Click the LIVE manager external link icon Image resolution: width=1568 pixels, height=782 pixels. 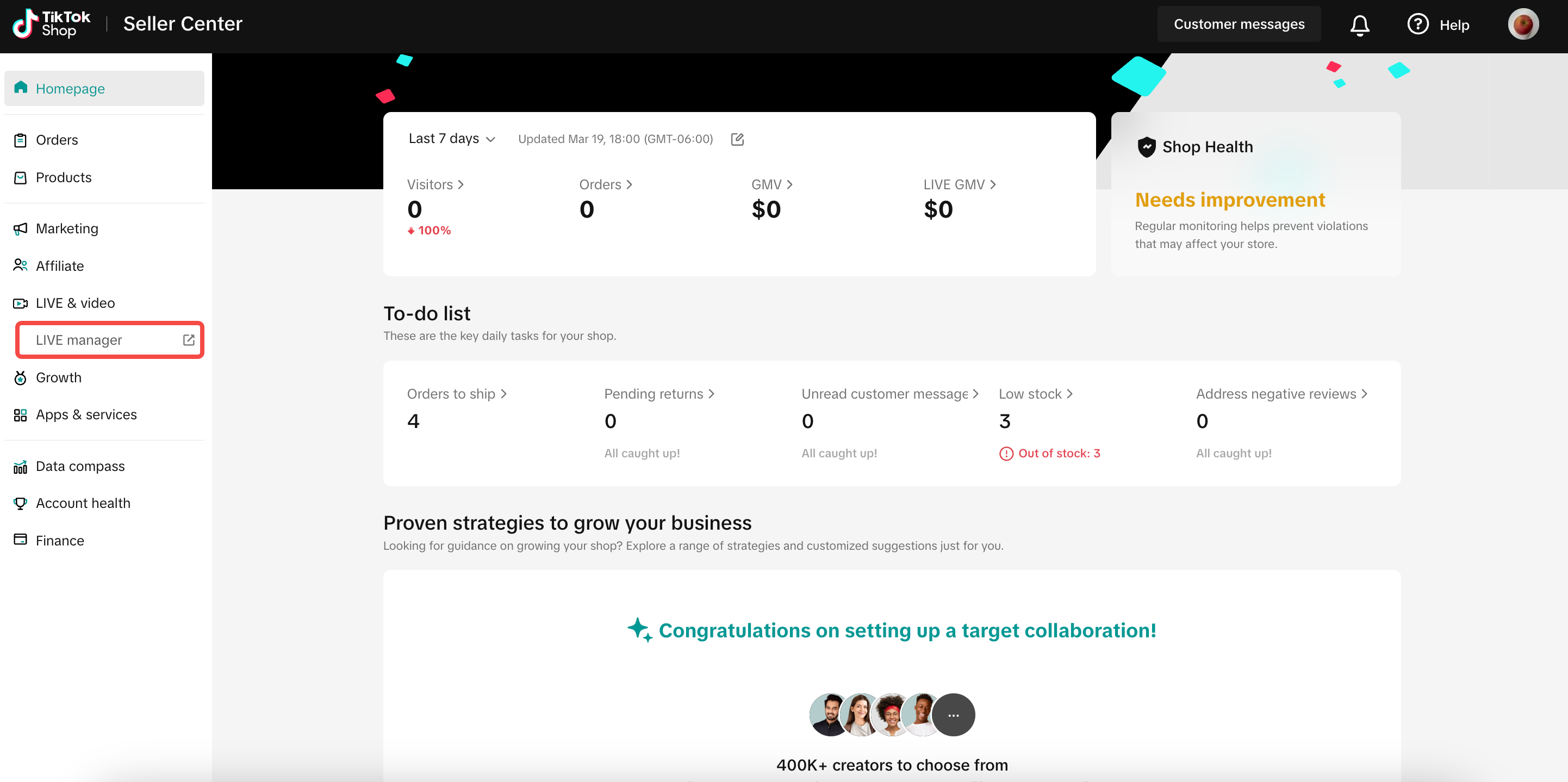189,340
